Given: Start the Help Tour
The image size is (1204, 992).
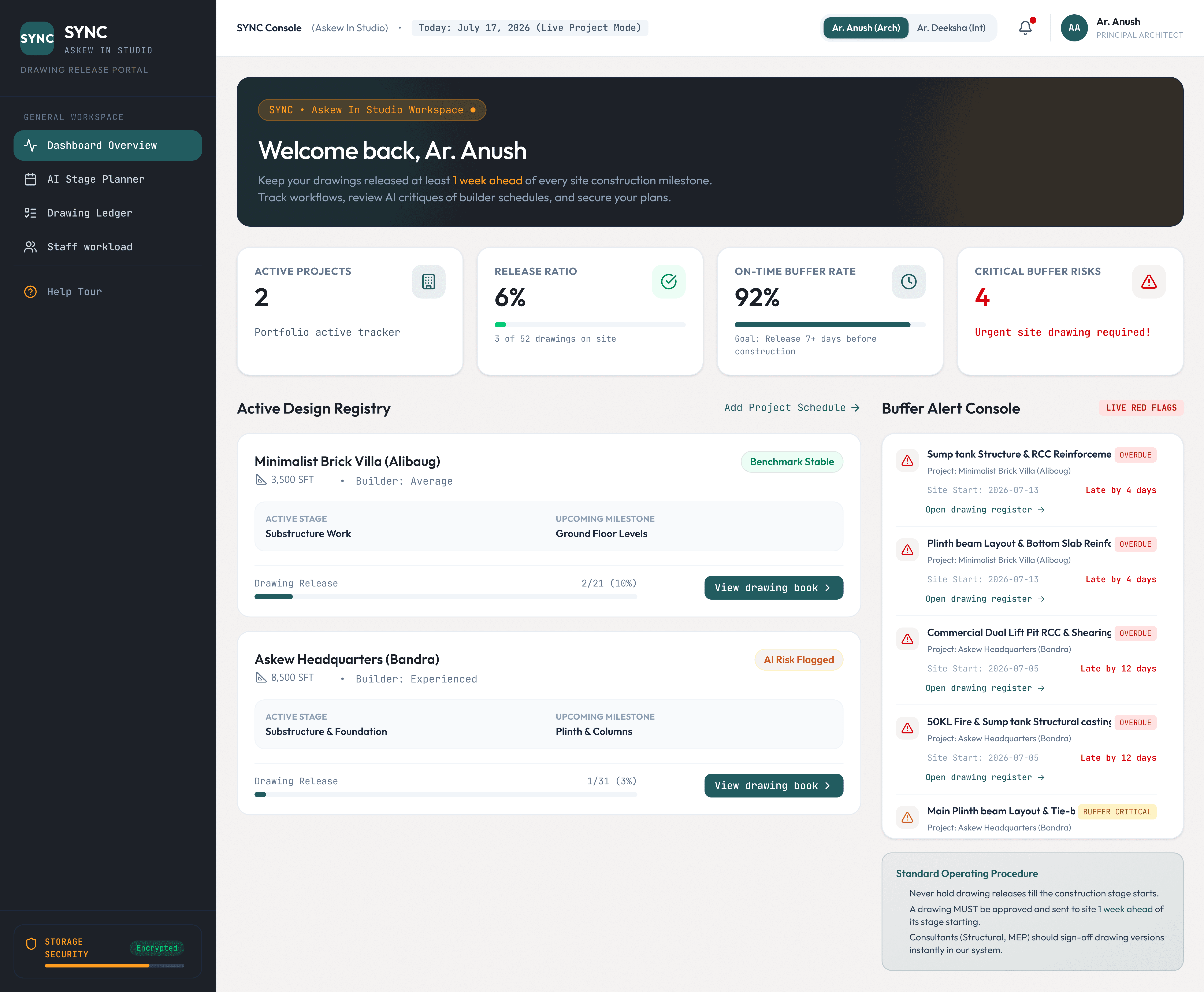Looking at the screenshot, I should point(108,292).
